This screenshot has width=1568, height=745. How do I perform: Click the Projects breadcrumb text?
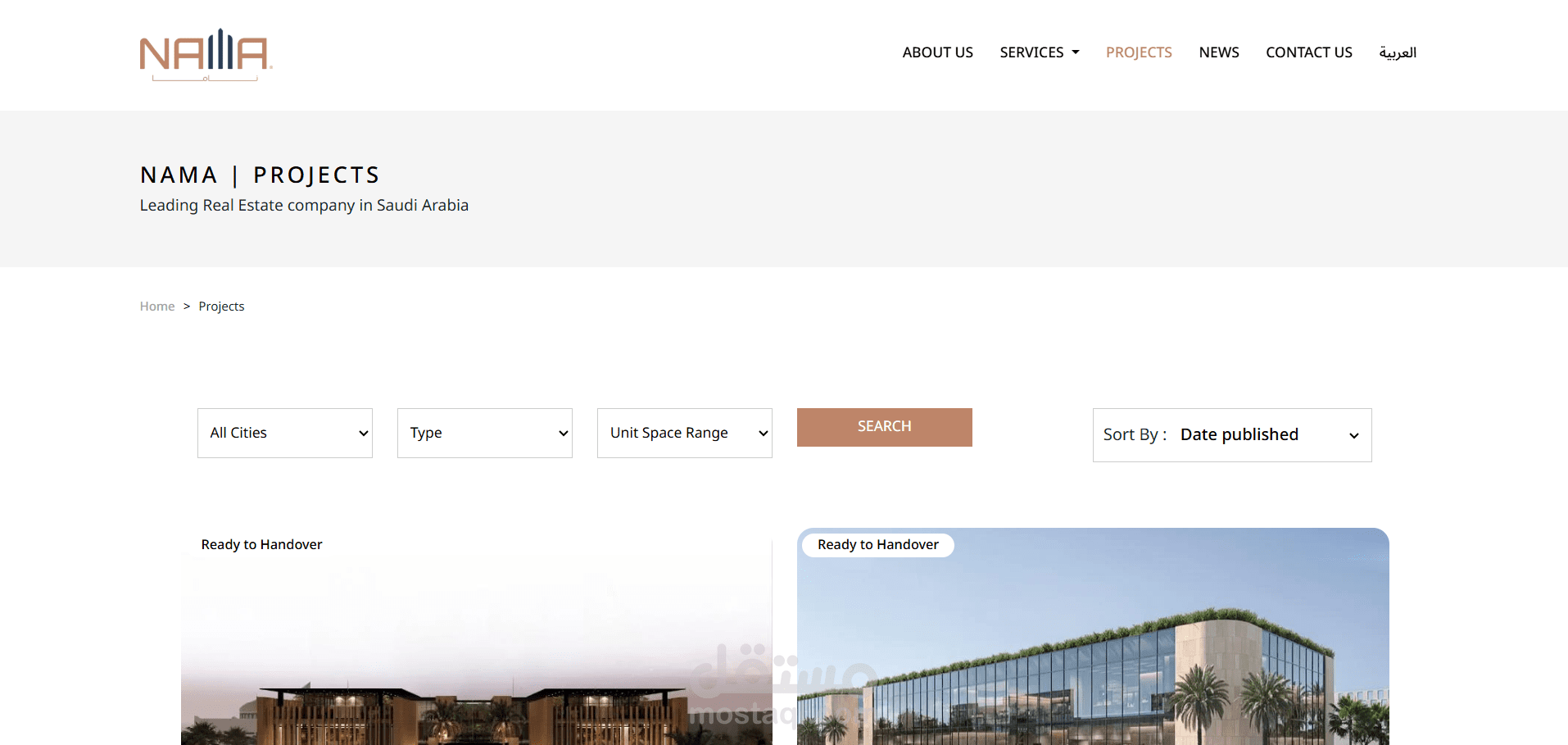pos(221,307)
